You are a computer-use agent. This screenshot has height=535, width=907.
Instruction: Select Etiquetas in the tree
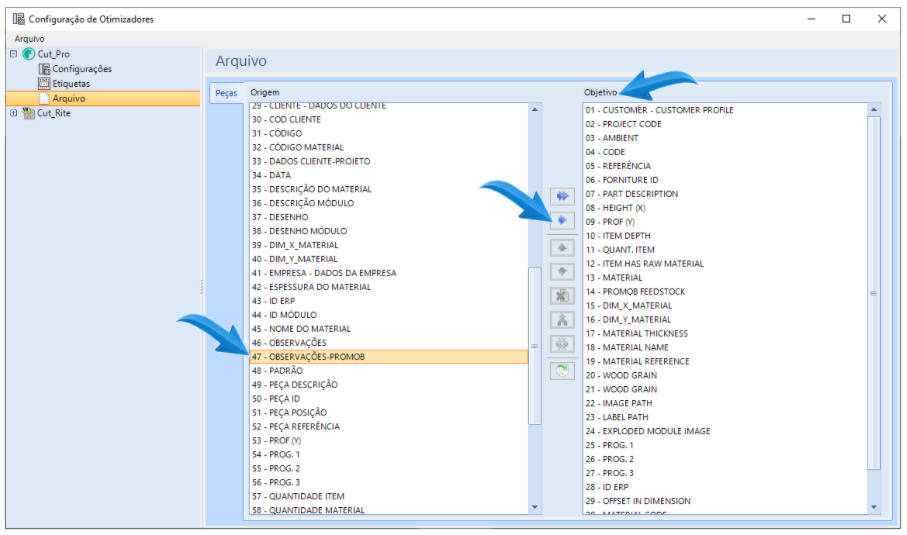point(71,83)
